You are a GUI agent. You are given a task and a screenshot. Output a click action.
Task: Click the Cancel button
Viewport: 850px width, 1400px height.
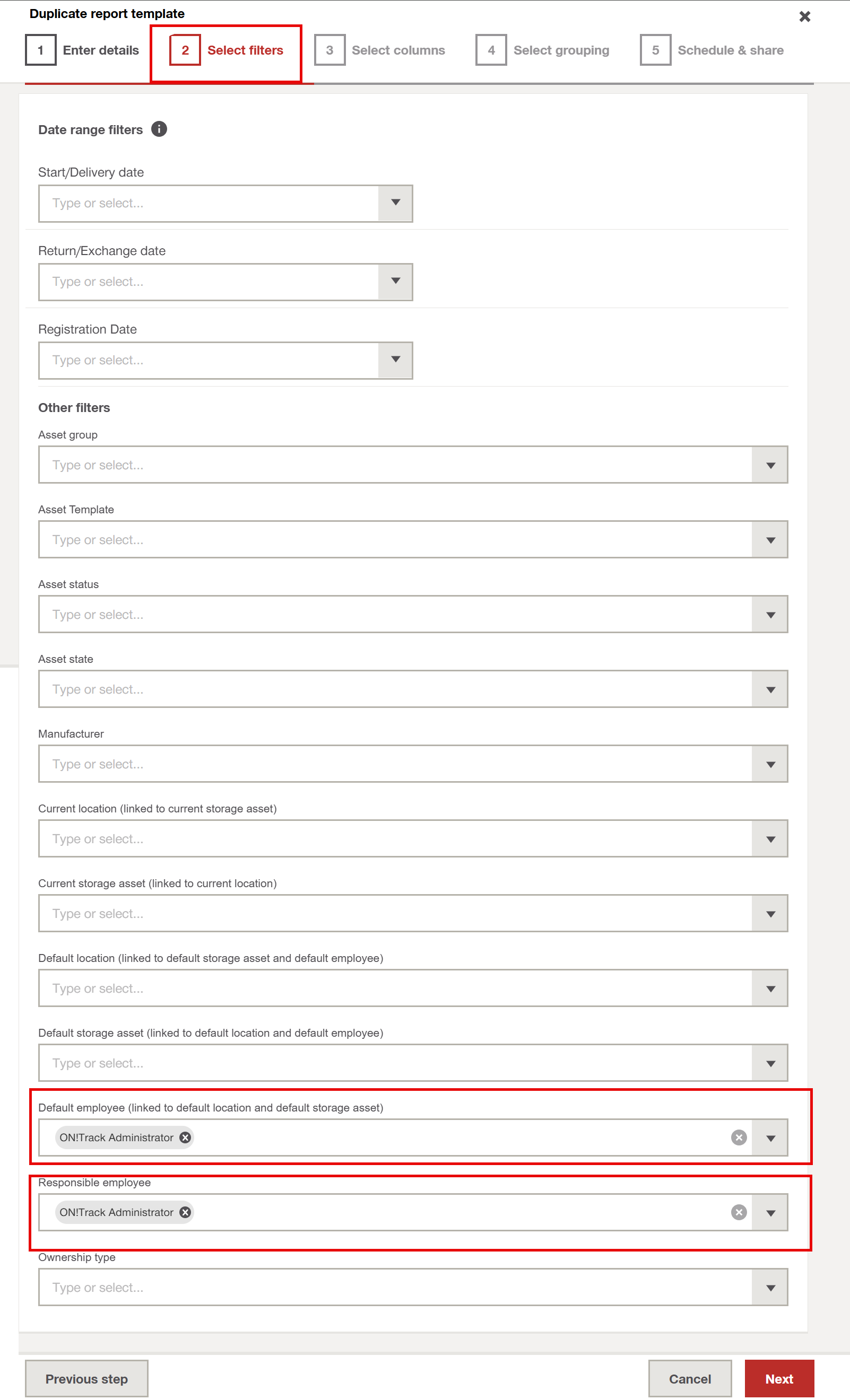coord(690,1379)
